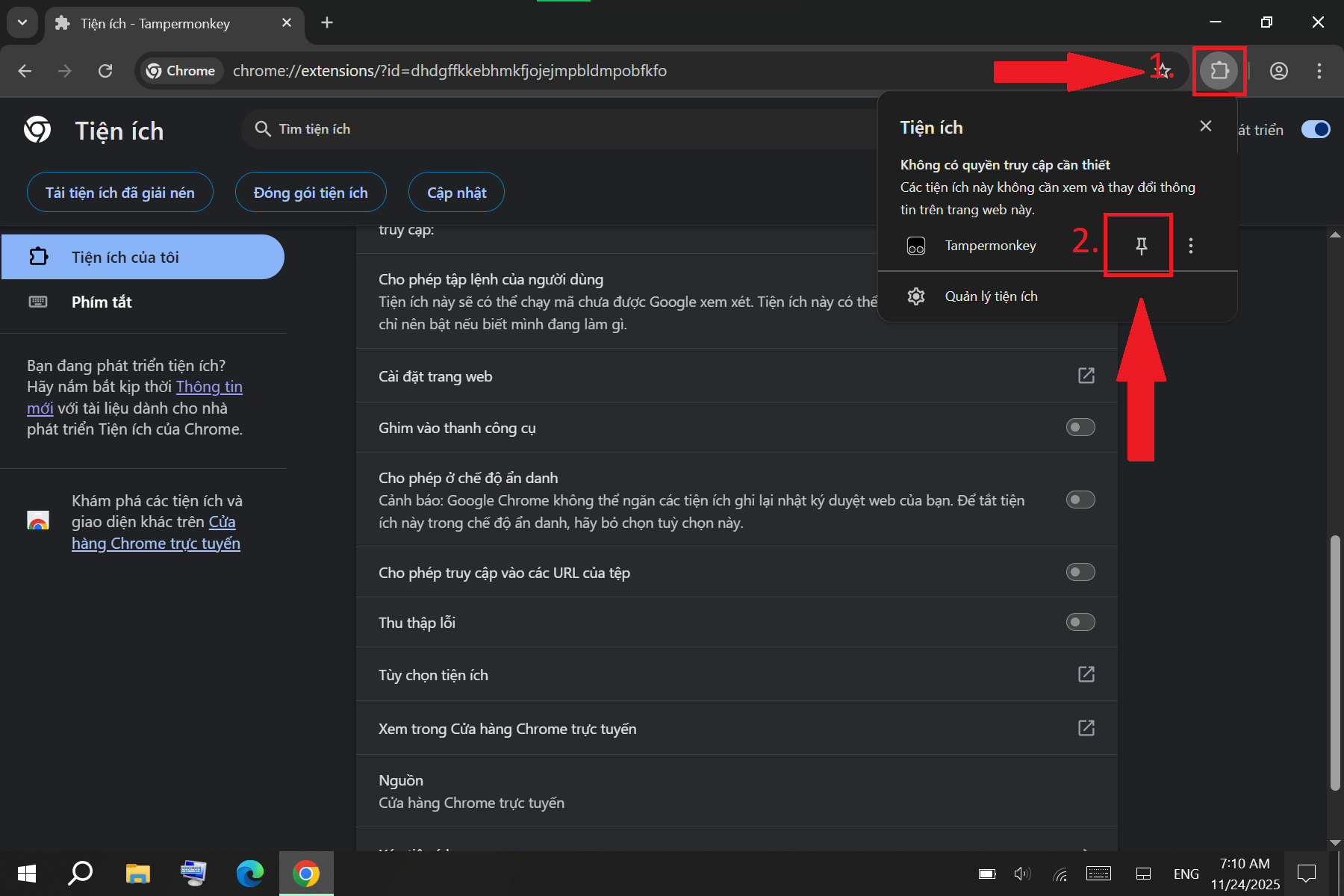The height and width of the screenshot is (896, 1344).
Task: Pin Tampermonkey using the pin icon
Action: (1139, 245)
